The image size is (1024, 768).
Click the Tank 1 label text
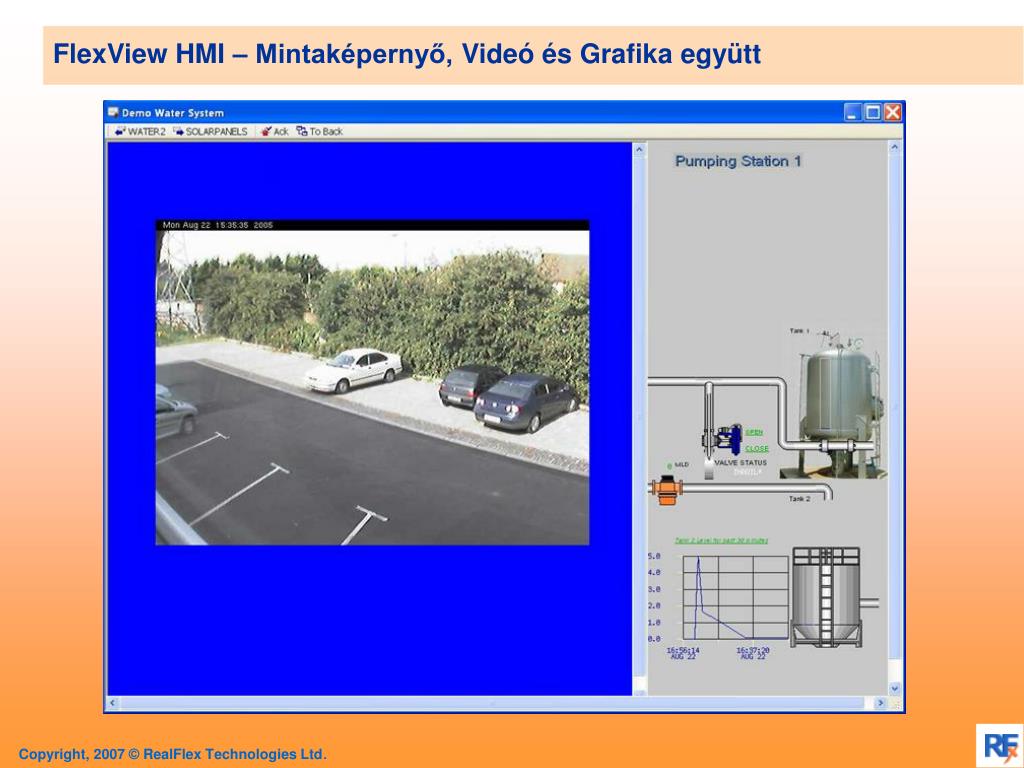tap(799, 331)
